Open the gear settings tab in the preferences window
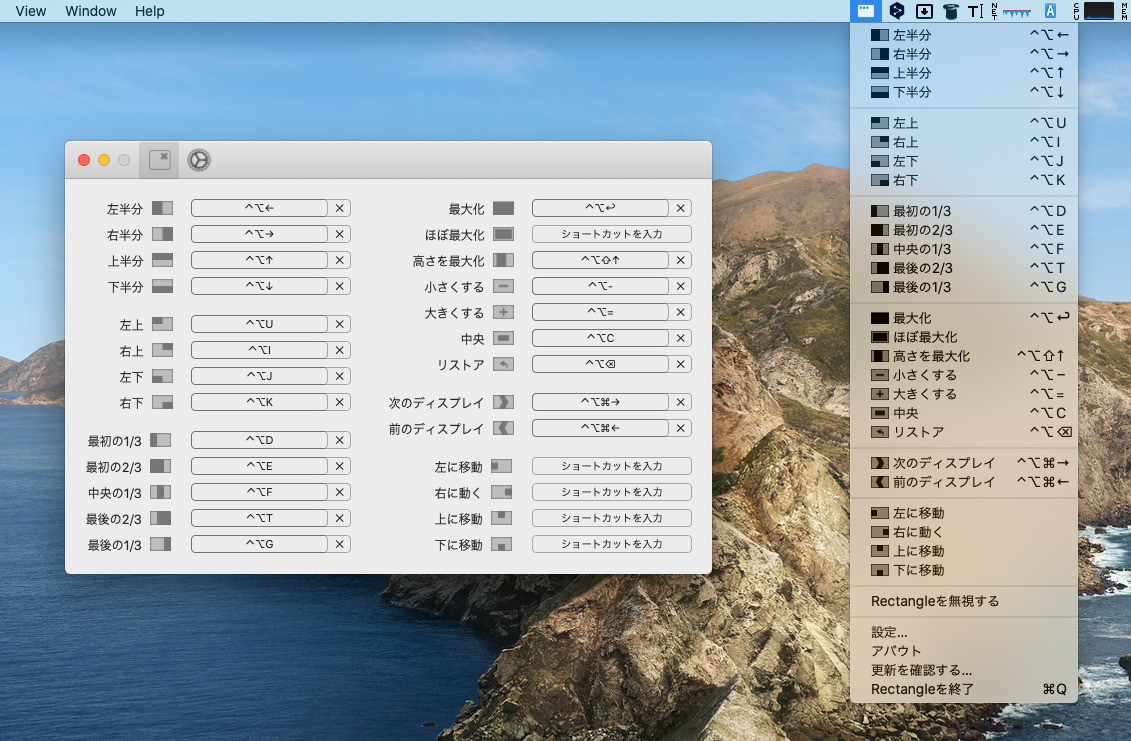 click(199, 160)
